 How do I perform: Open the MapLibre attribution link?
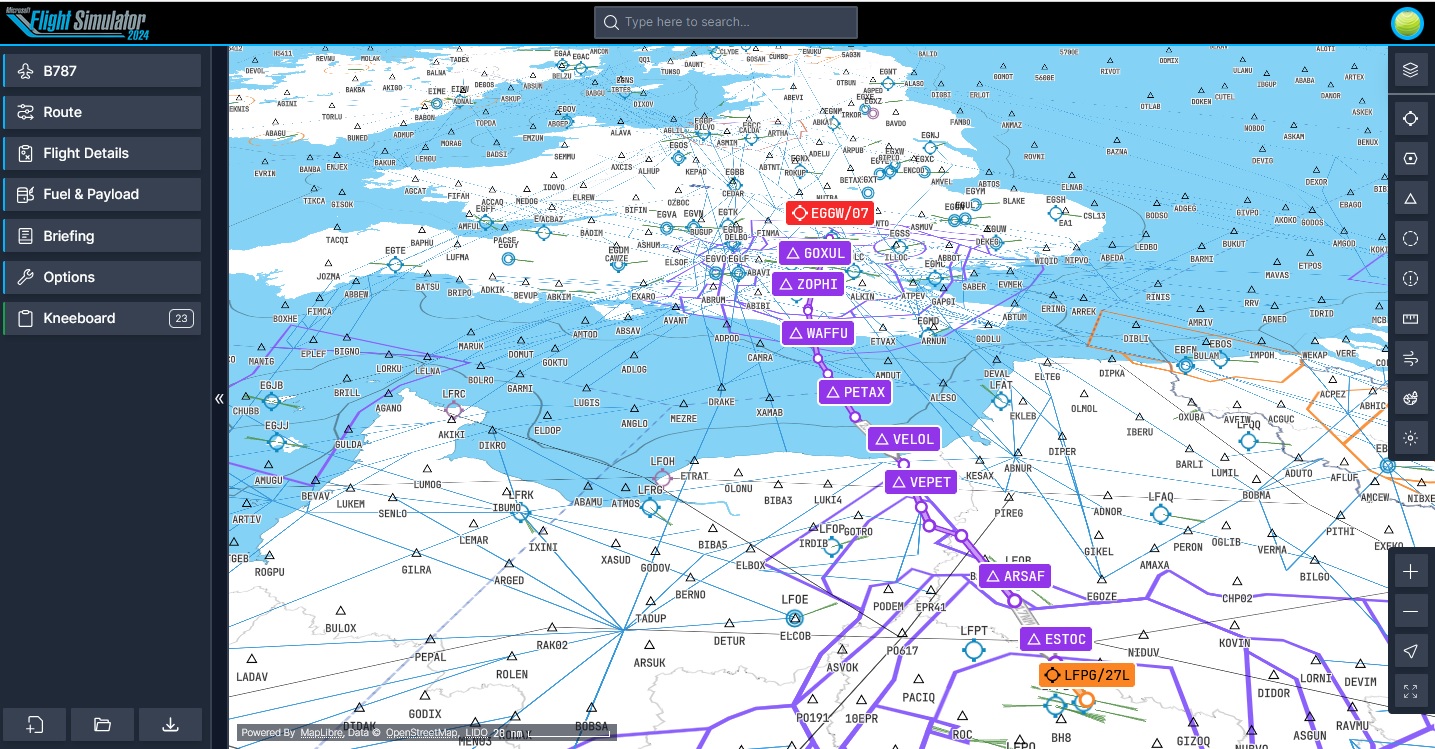(321, 733)
